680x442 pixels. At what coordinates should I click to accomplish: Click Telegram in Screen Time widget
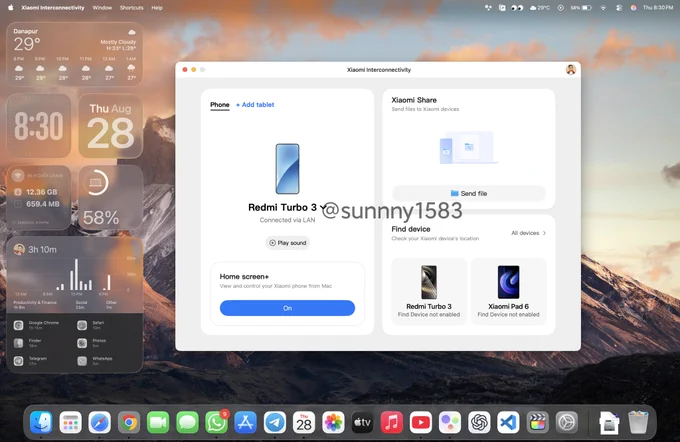[x=31, y=360]
